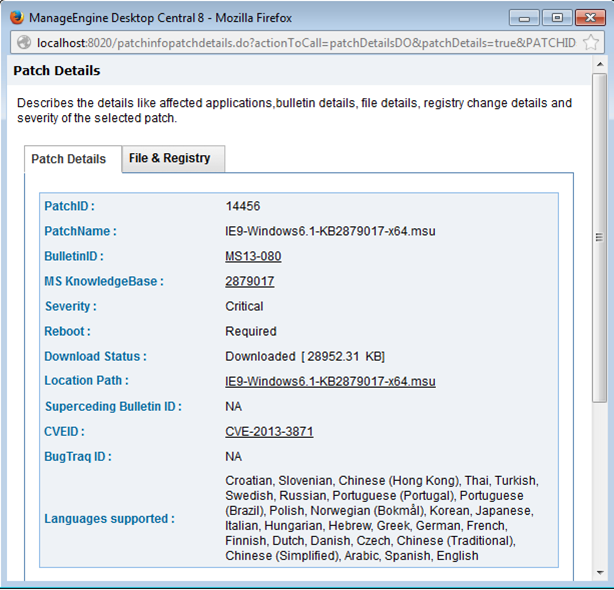Click the MS KnowledgeBase label

point(104,281)
